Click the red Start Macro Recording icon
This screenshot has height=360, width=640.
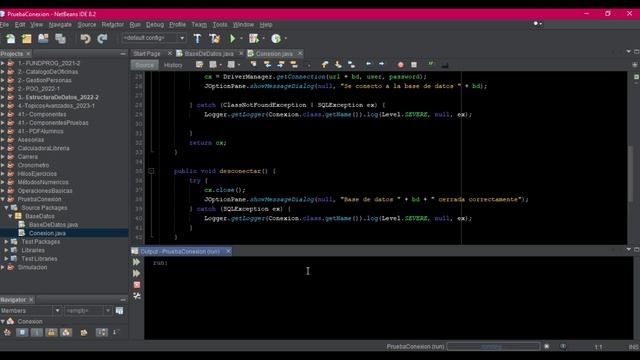pyautogui.click(x=401, y=64)
